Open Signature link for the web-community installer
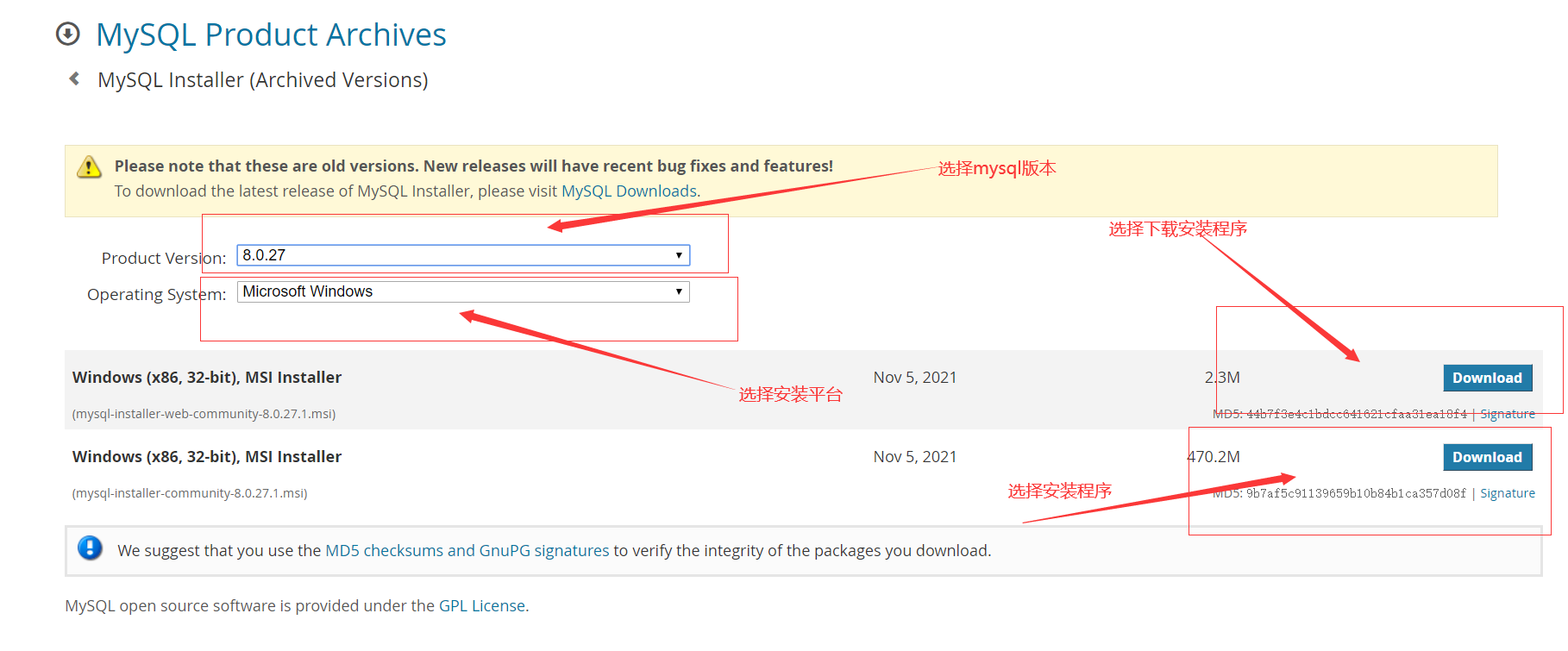 [x=1508, y=414]
